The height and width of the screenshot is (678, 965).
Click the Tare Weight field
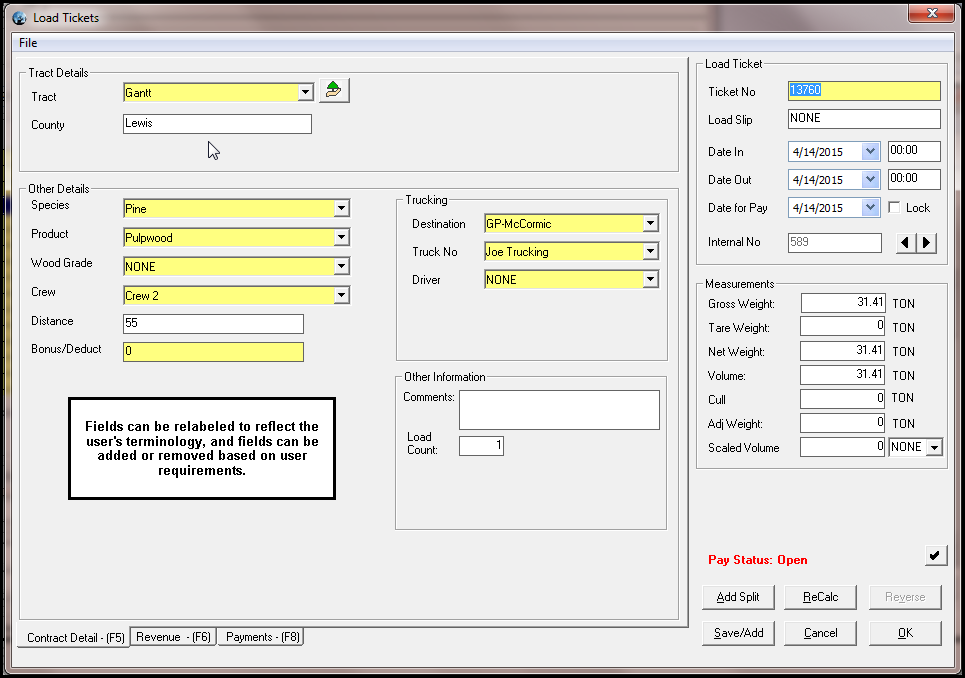click(x=843, y=326)
